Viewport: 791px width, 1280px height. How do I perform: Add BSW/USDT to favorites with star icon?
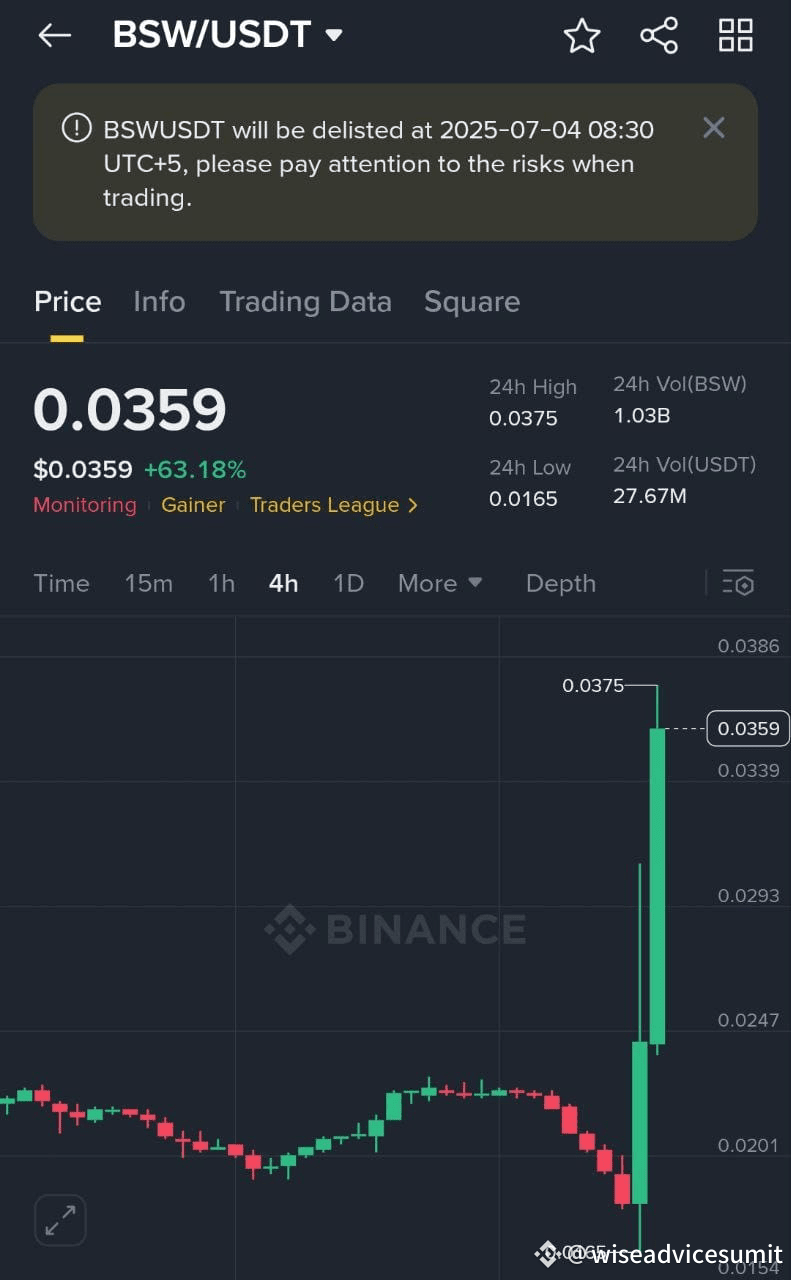point(582,36)
